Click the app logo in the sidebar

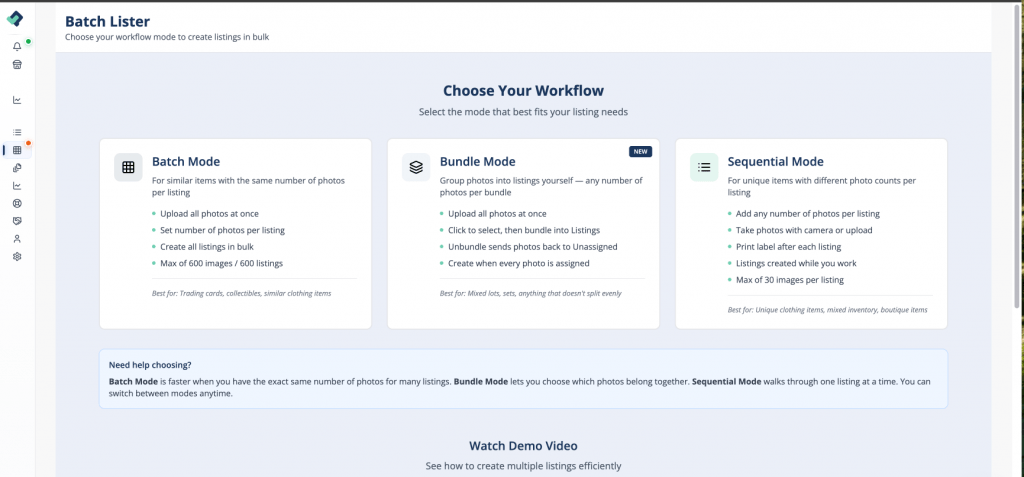click(15, 19)
